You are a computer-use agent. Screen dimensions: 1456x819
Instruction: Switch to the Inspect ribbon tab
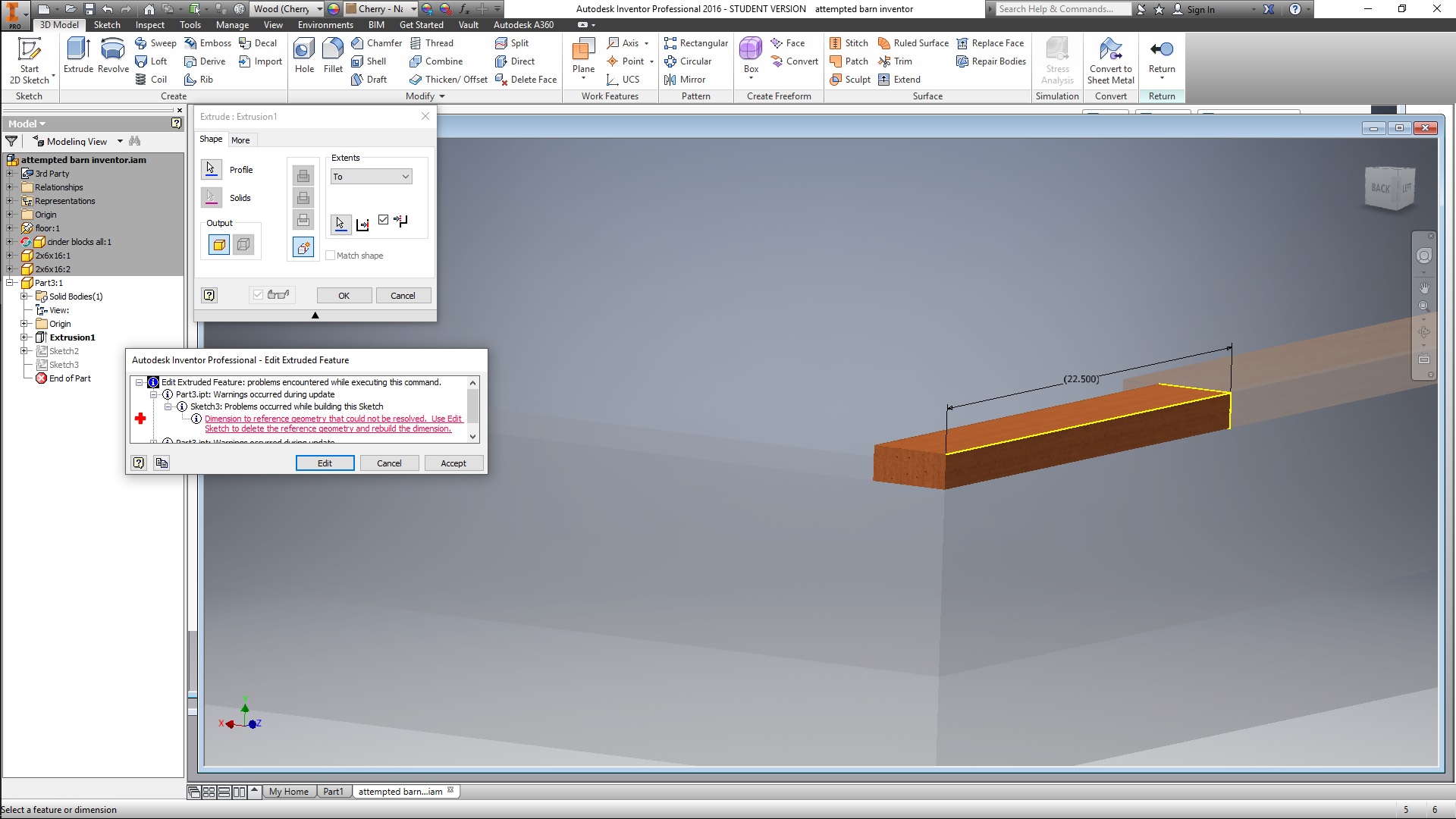149,24
